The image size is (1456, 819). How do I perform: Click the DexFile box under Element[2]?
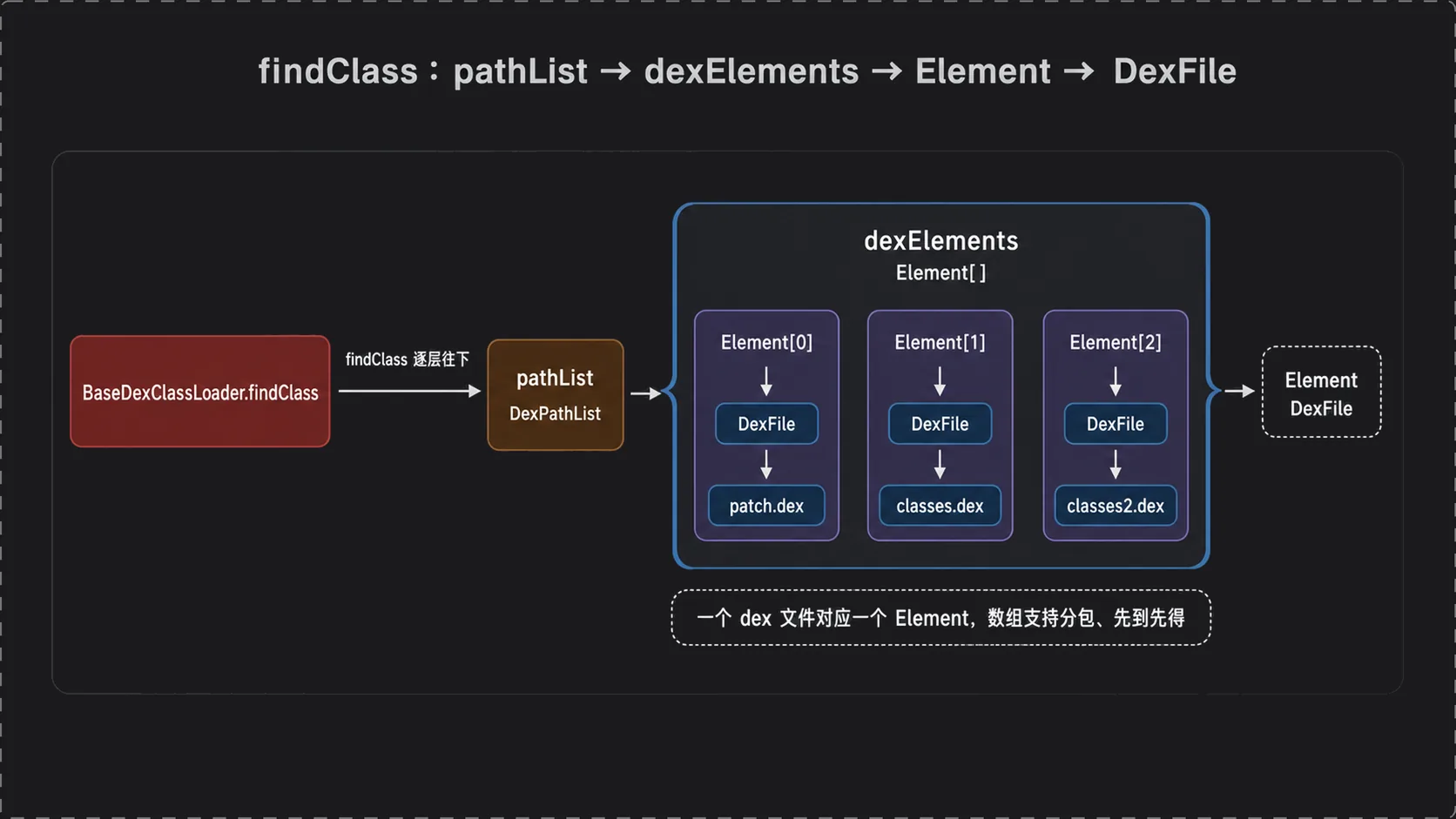click(x=1116, y=424)
